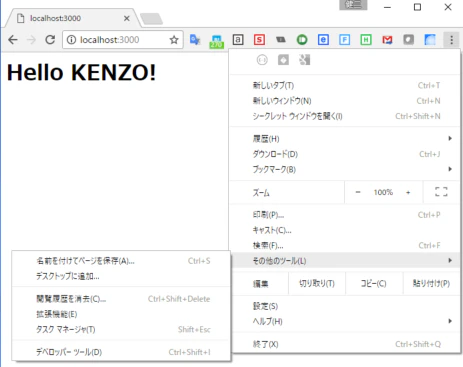Screen dimensions: 463x367
Task: Click the user profile badge in the title bar
Action: coord(353,5)
